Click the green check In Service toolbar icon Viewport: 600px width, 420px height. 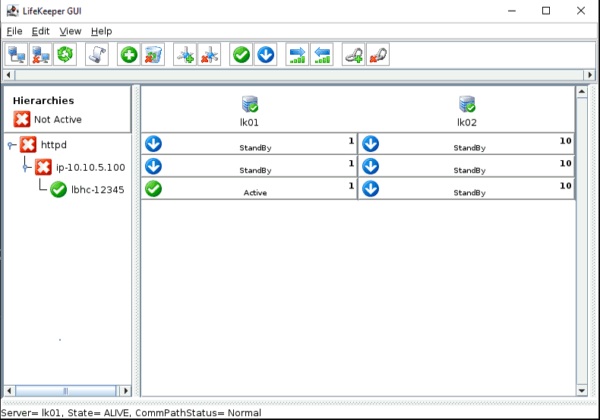[241, 55]
